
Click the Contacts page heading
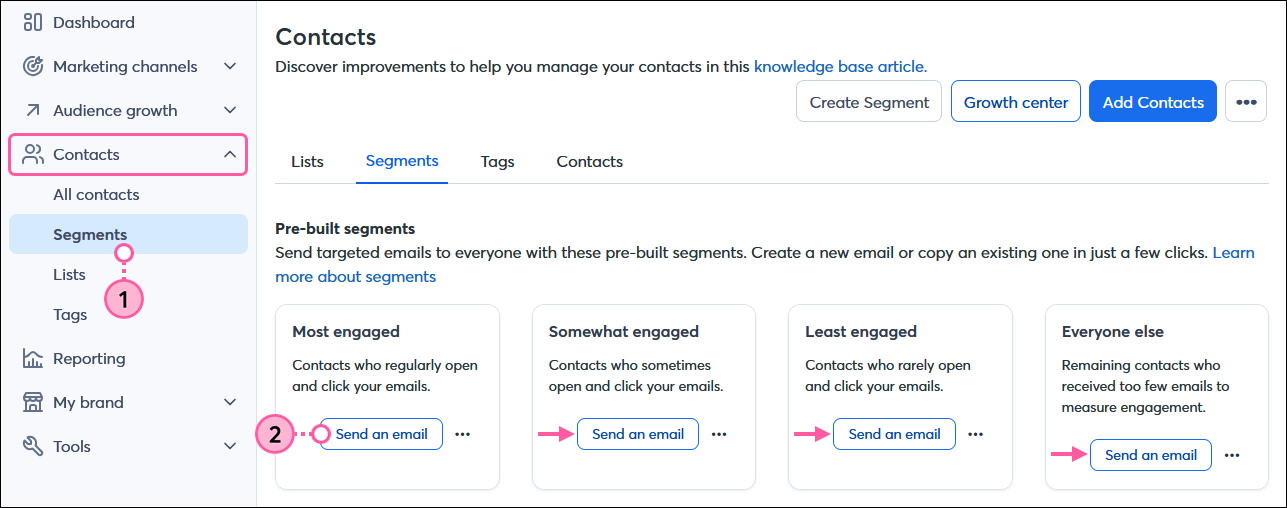tap(326, 37)
